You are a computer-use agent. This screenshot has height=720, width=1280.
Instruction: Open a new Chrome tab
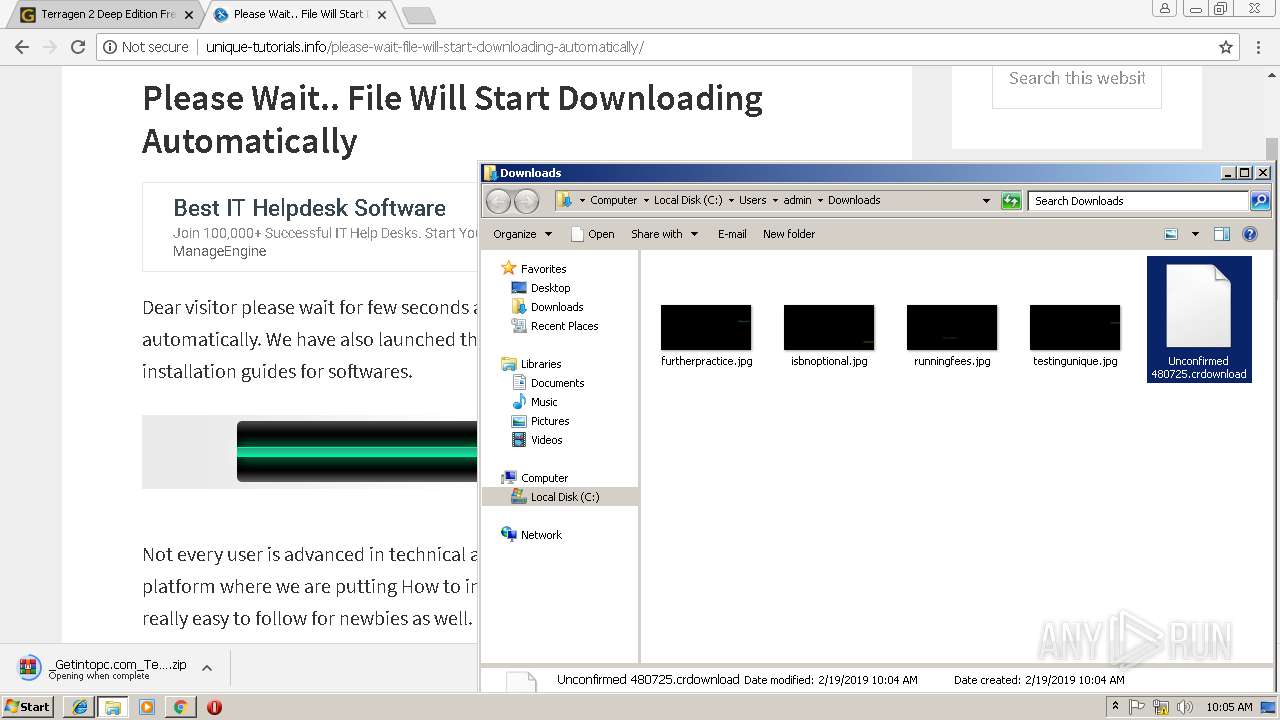click(x=418, y=15)
